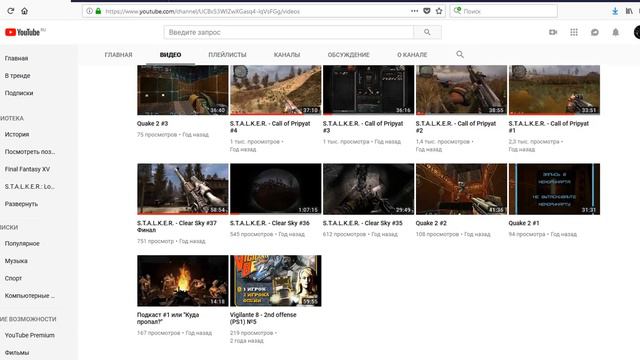Open the page actions three-dots menu in the address bar
The height and width of the screenshot is (360, 640).
(414, 11)
